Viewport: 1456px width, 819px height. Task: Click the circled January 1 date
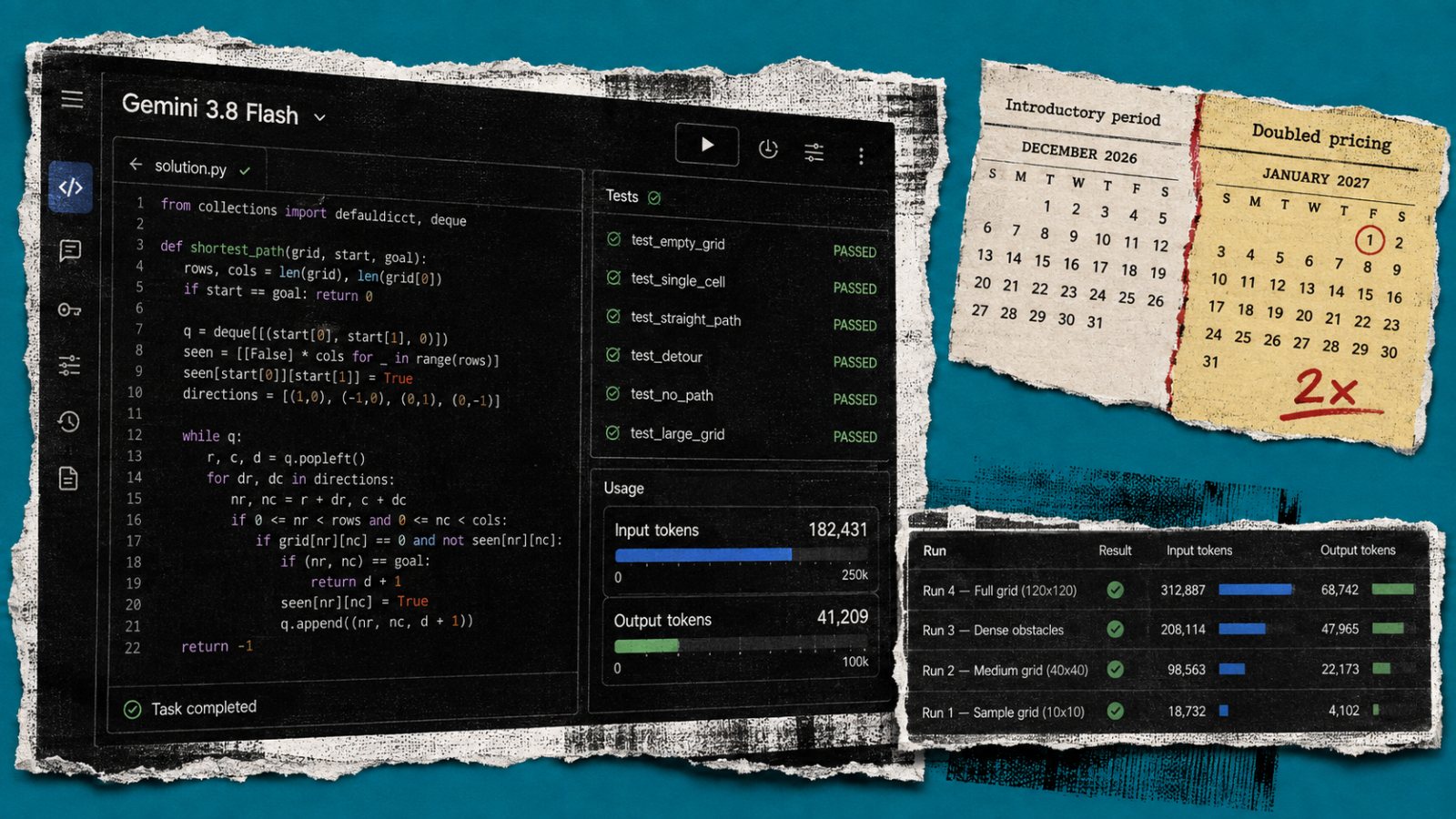coord(1370,240)
